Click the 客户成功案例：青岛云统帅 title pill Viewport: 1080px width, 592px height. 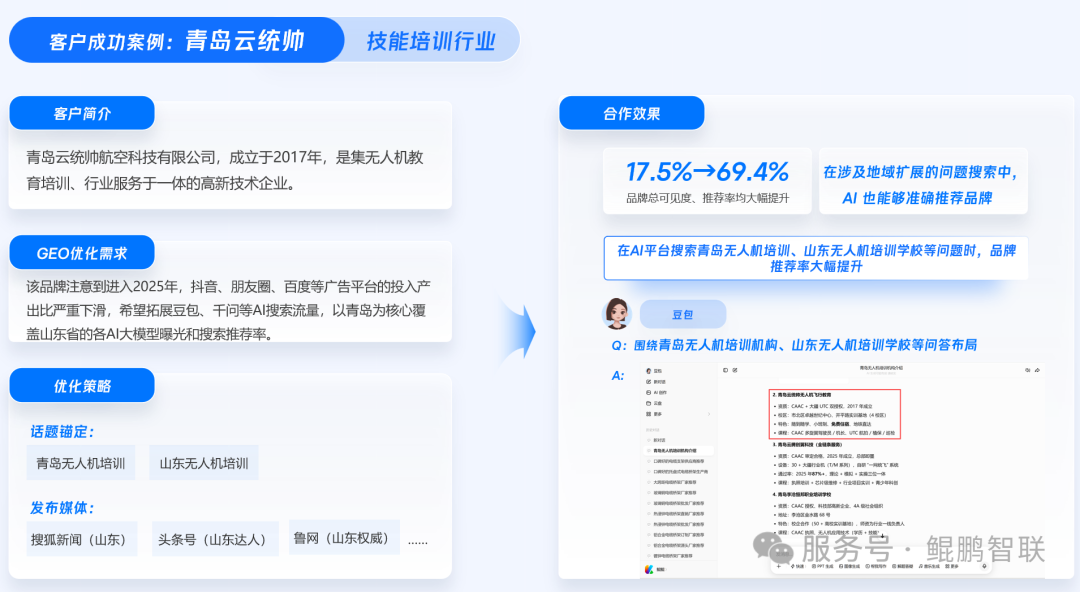tap(176, 41)
